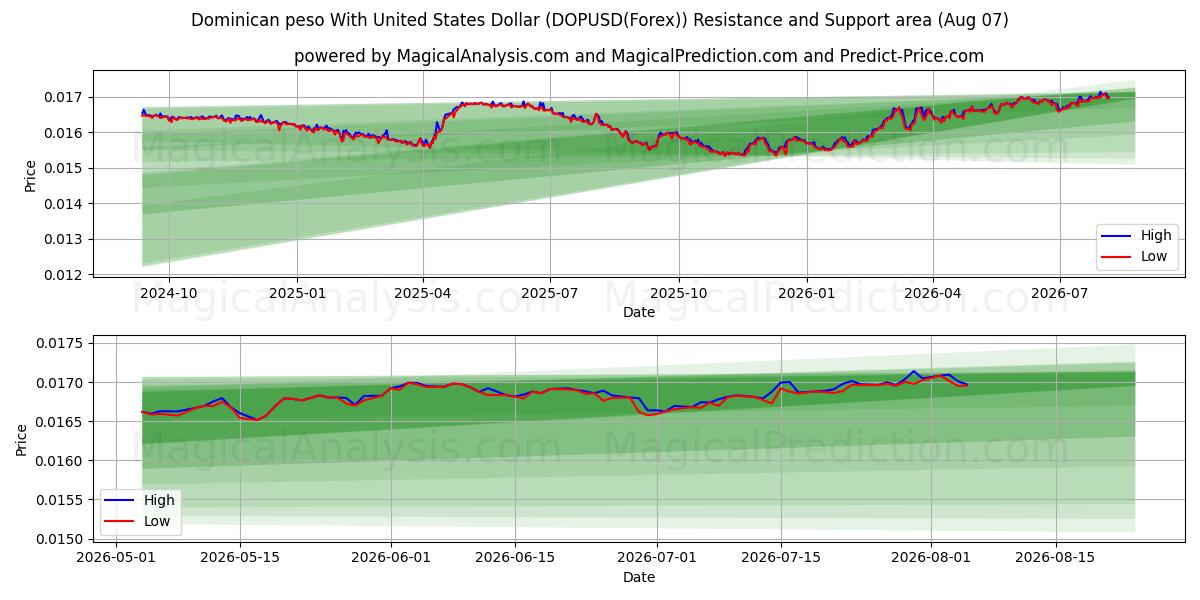Click the '2024-10' x-axis tick label
This screenshot has height=600, width=1200.
pyautogui.click(x=168, y=293)
